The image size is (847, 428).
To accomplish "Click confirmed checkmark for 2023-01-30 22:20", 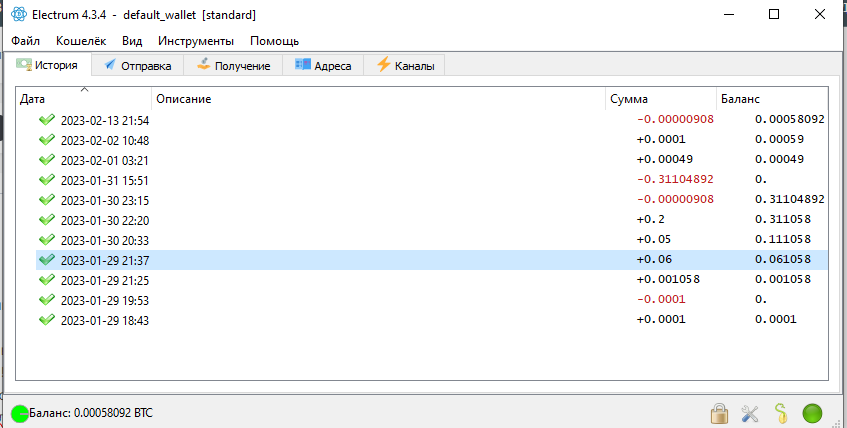I will click(47, 219).
